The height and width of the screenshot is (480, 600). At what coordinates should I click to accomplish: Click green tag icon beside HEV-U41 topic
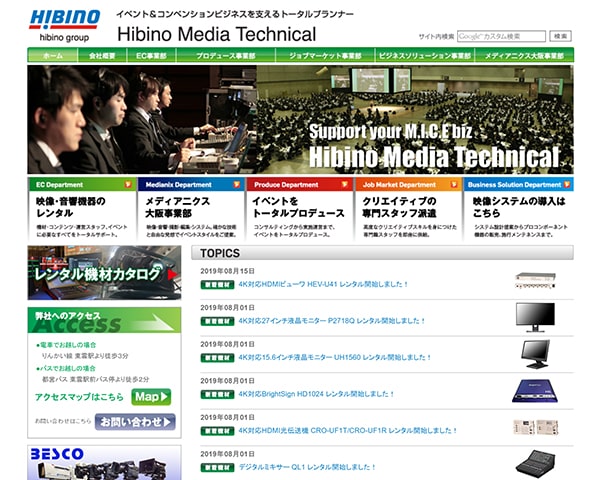pyautogui.click(x=217, y=284)
